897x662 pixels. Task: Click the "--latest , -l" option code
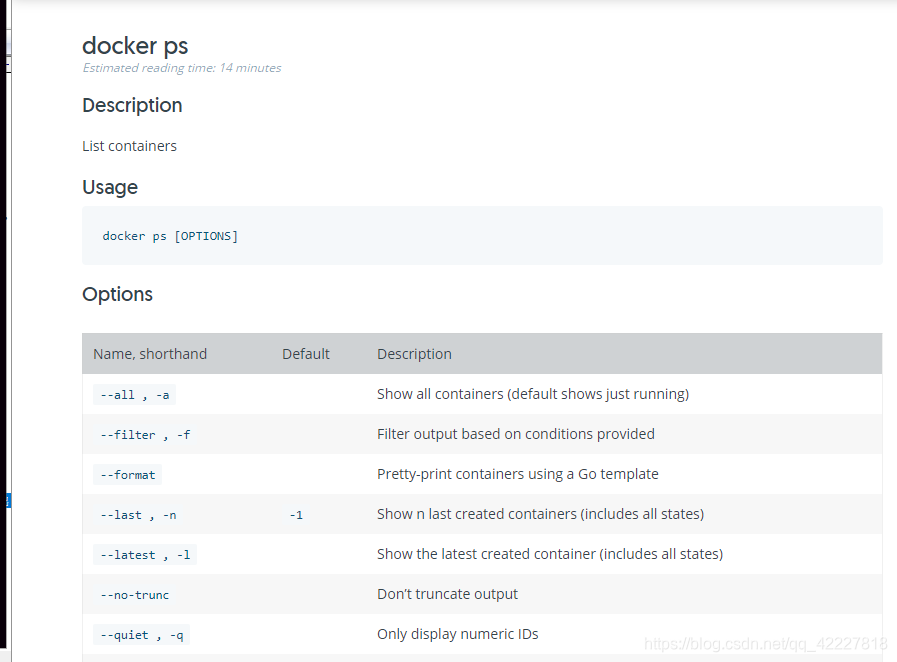(x=145, y=555)
